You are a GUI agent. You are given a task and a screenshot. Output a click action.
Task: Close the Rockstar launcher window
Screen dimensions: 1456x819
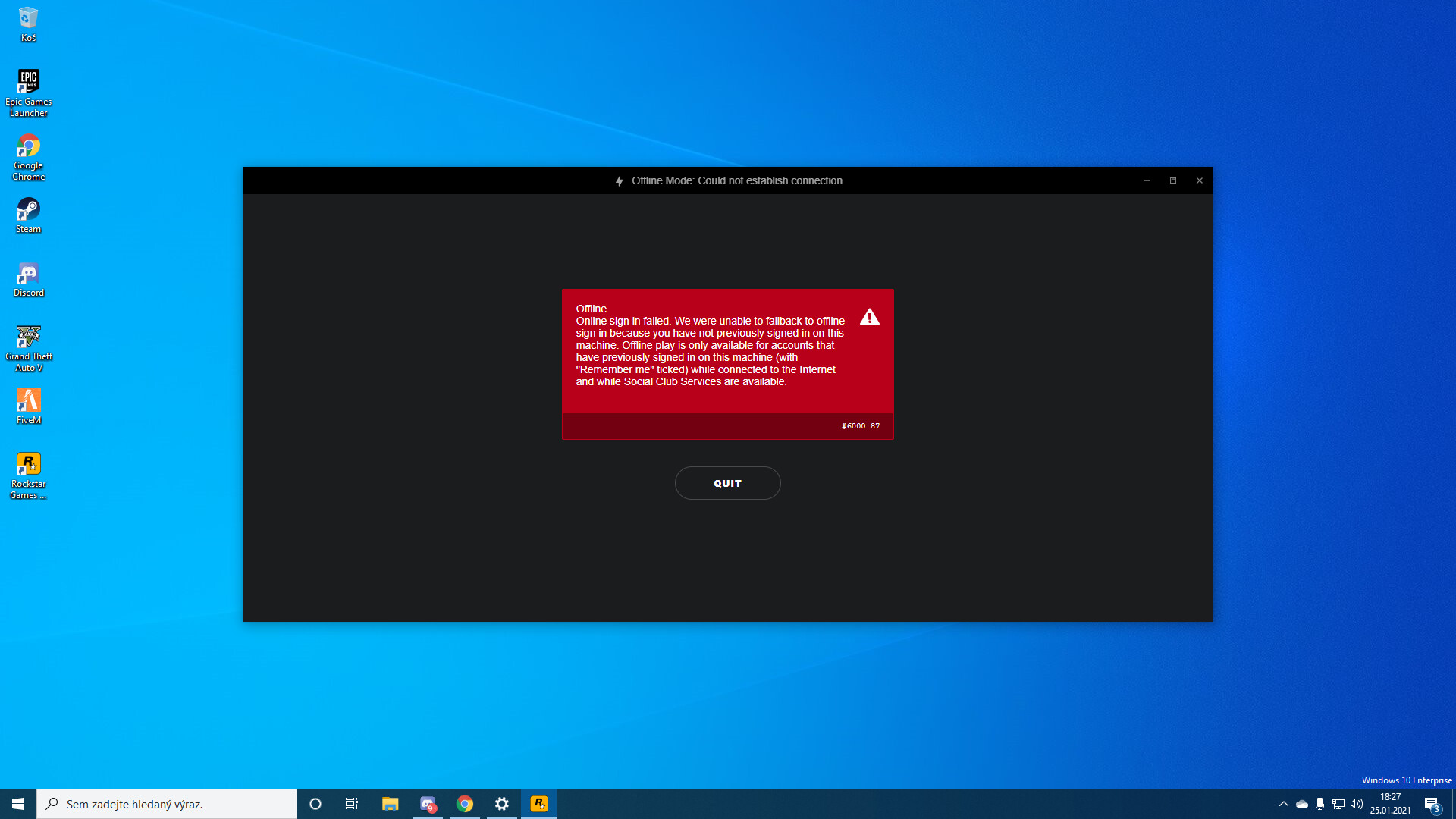point(1200,180)
